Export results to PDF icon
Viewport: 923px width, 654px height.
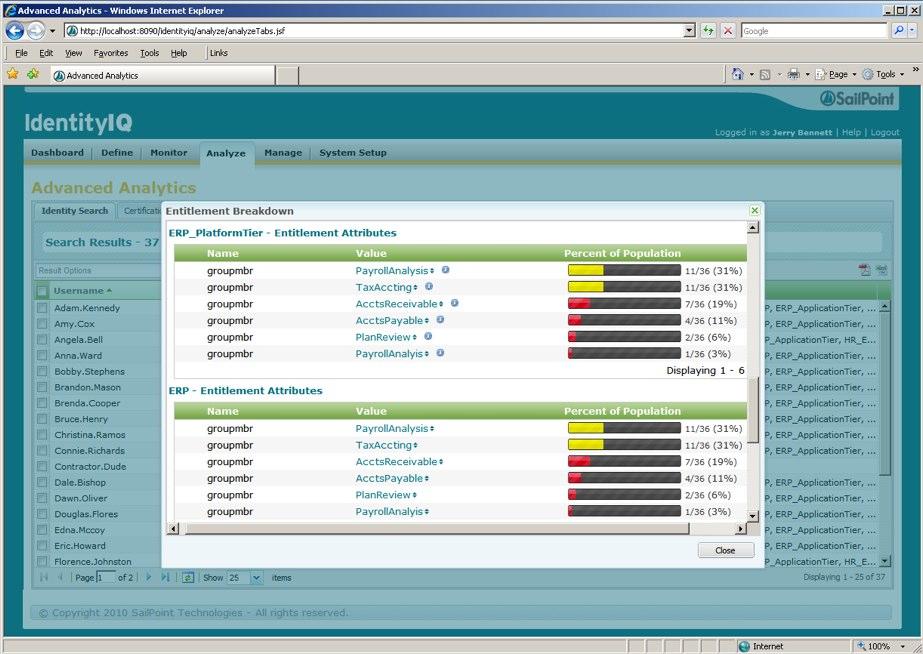coord(864,270)
